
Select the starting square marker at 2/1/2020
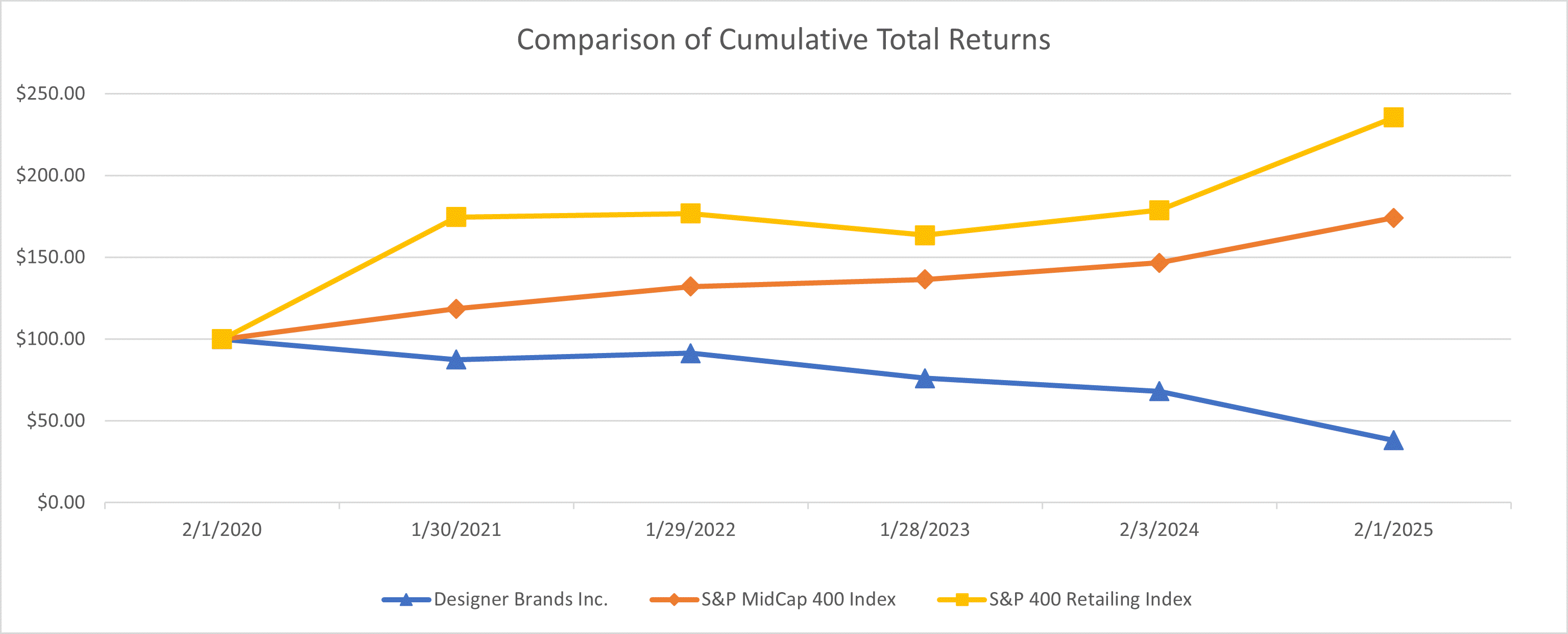point(222,339)
